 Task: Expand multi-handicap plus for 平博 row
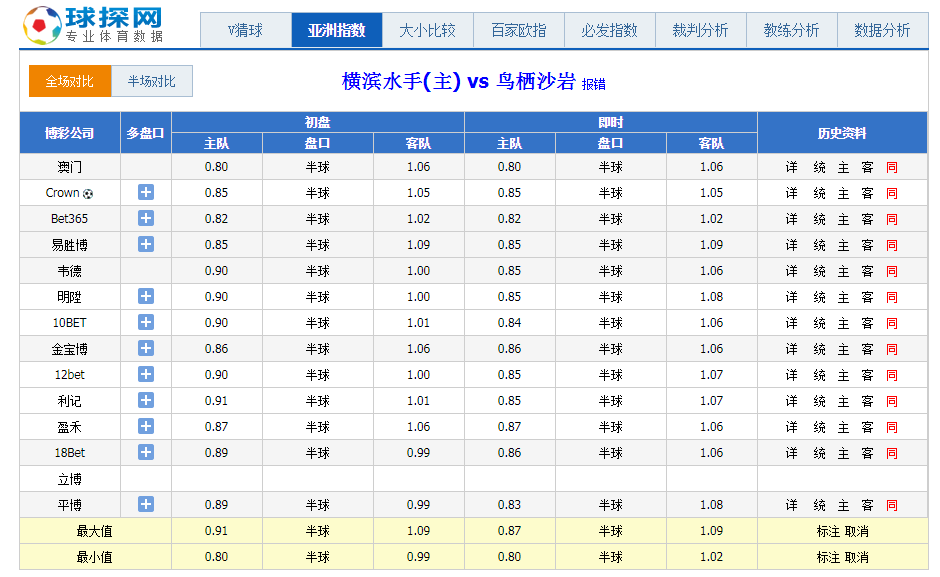(146, 504)
